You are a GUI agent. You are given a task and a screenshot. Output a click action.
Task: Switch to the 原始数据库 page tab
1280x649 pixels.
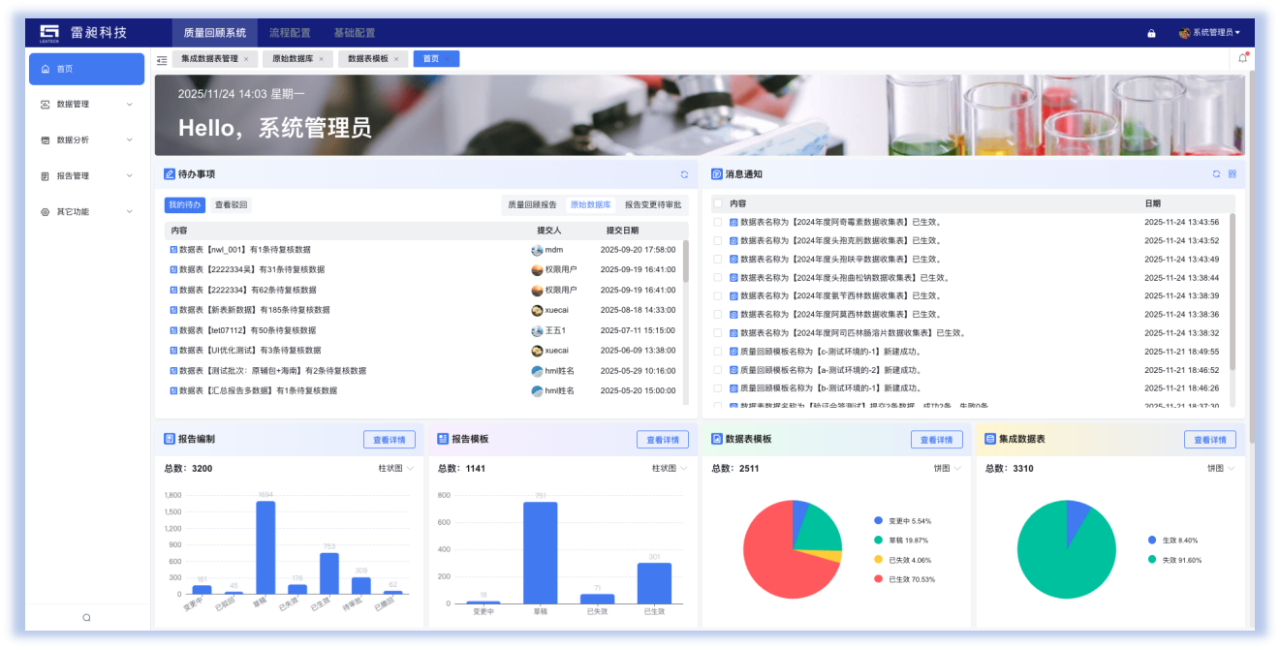point(288,59)
